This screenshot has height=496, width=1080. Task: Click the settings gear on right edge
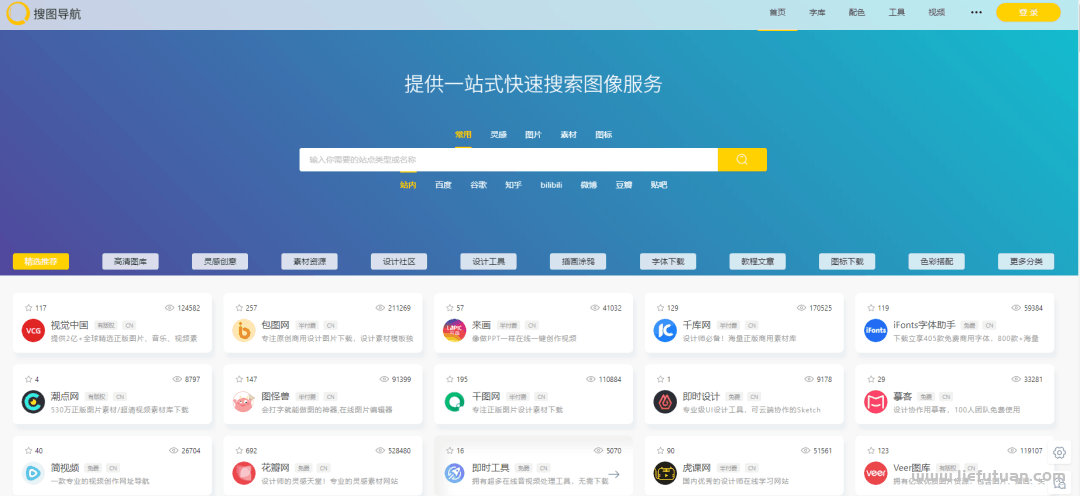(1059, 453)
